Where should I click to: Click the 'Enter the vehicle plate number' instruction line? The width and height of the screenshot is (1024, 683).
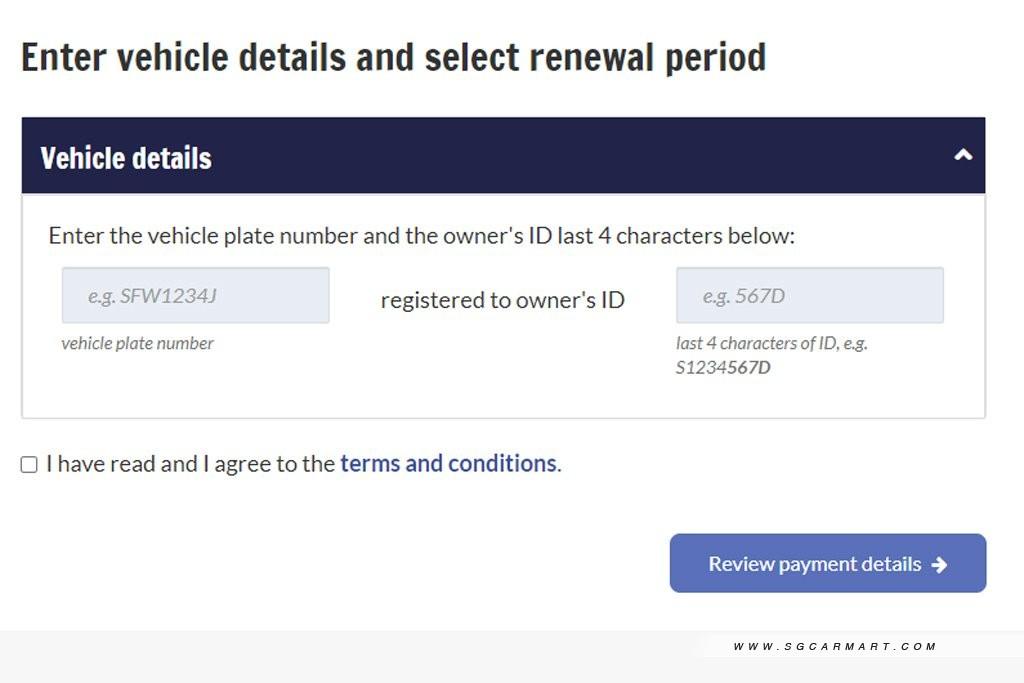point(421,236)
